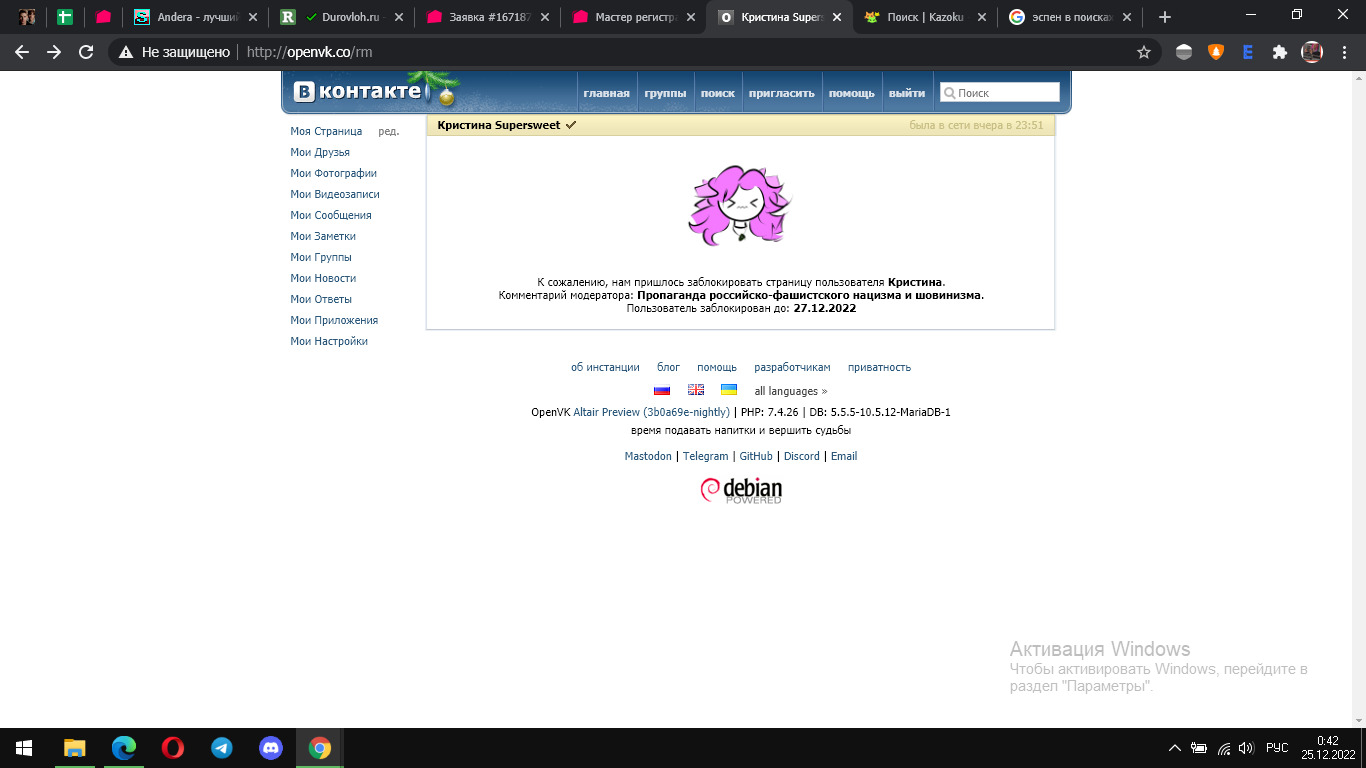Go back with the browser back arrow
Image resolution: width=1366 pixels, height=768 pixels.
pos(22,52)
